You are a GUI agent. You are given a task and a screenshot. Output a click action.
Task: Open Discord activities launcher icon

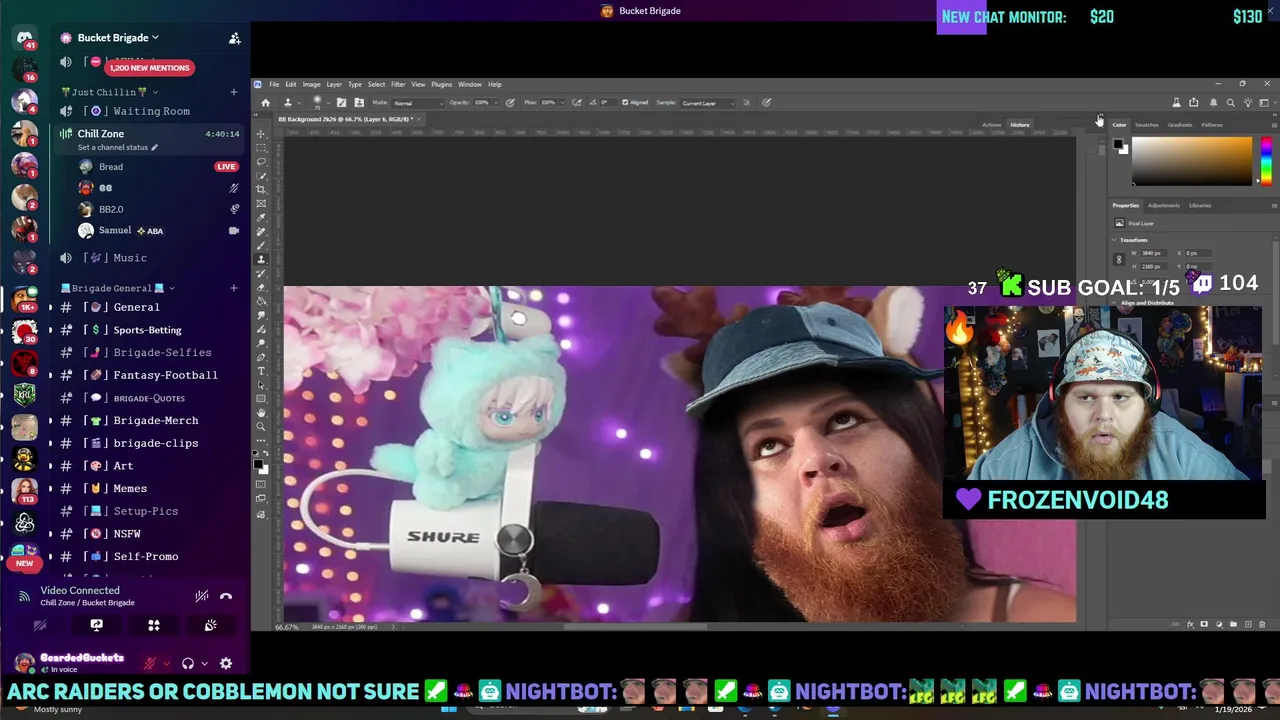click(154, 625)
